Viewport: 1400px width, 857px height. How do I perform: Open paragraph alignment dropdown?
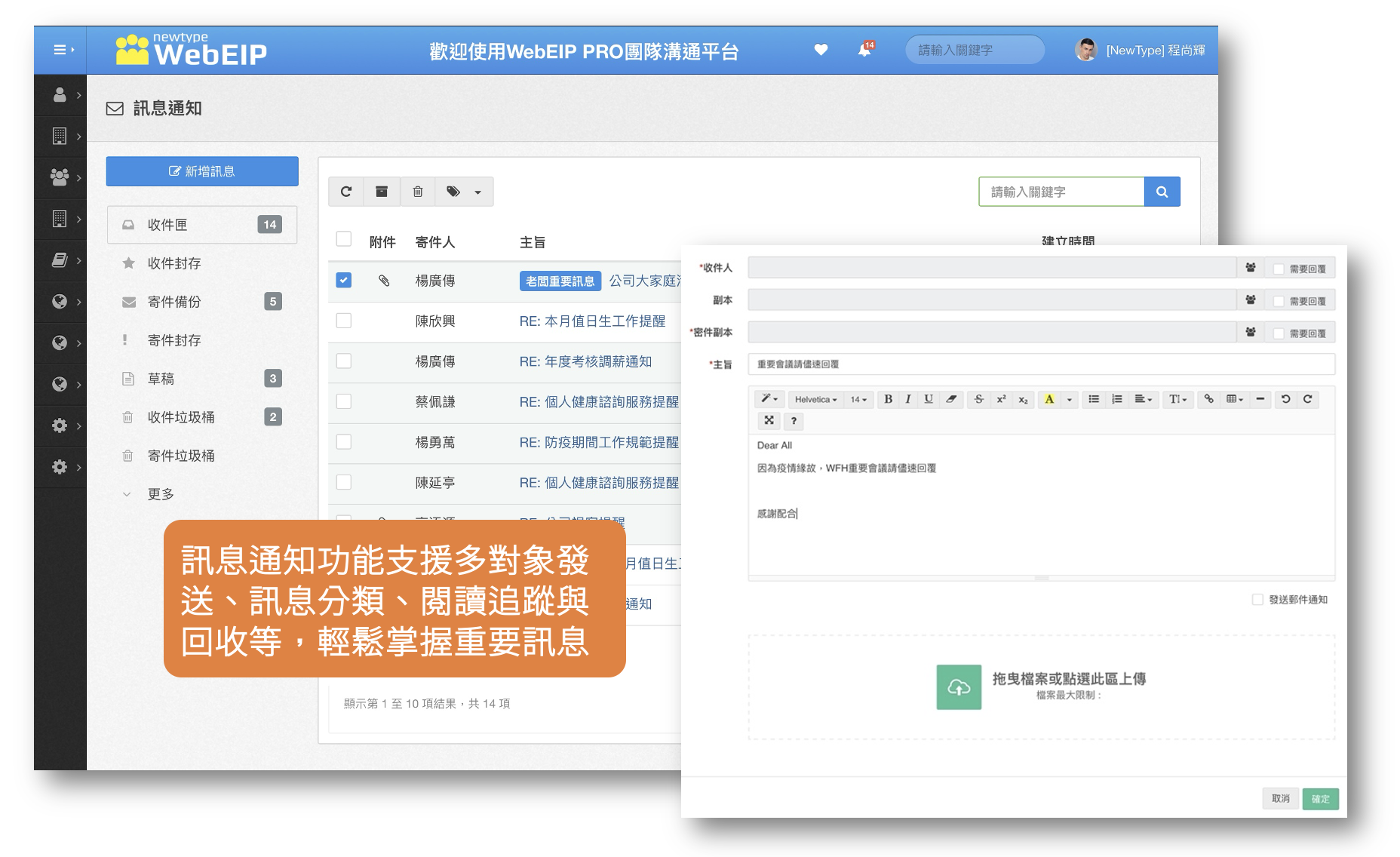point(1143,399)
